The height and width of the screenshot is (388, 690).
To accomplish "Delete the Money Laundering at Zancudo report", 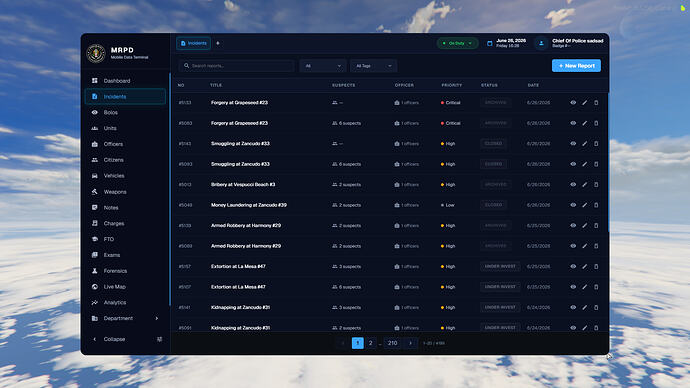I will [596, 205].
